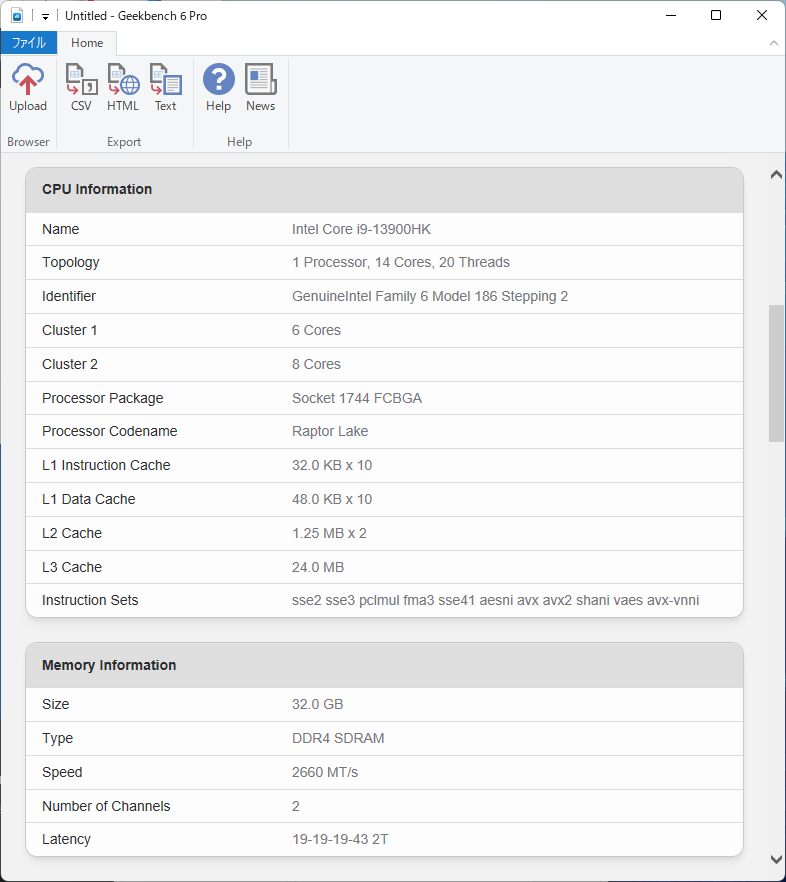The width and height of the screenshot is (786, 882).
Task: Click the CPU Information section header
Action: [x=97, y=189]
